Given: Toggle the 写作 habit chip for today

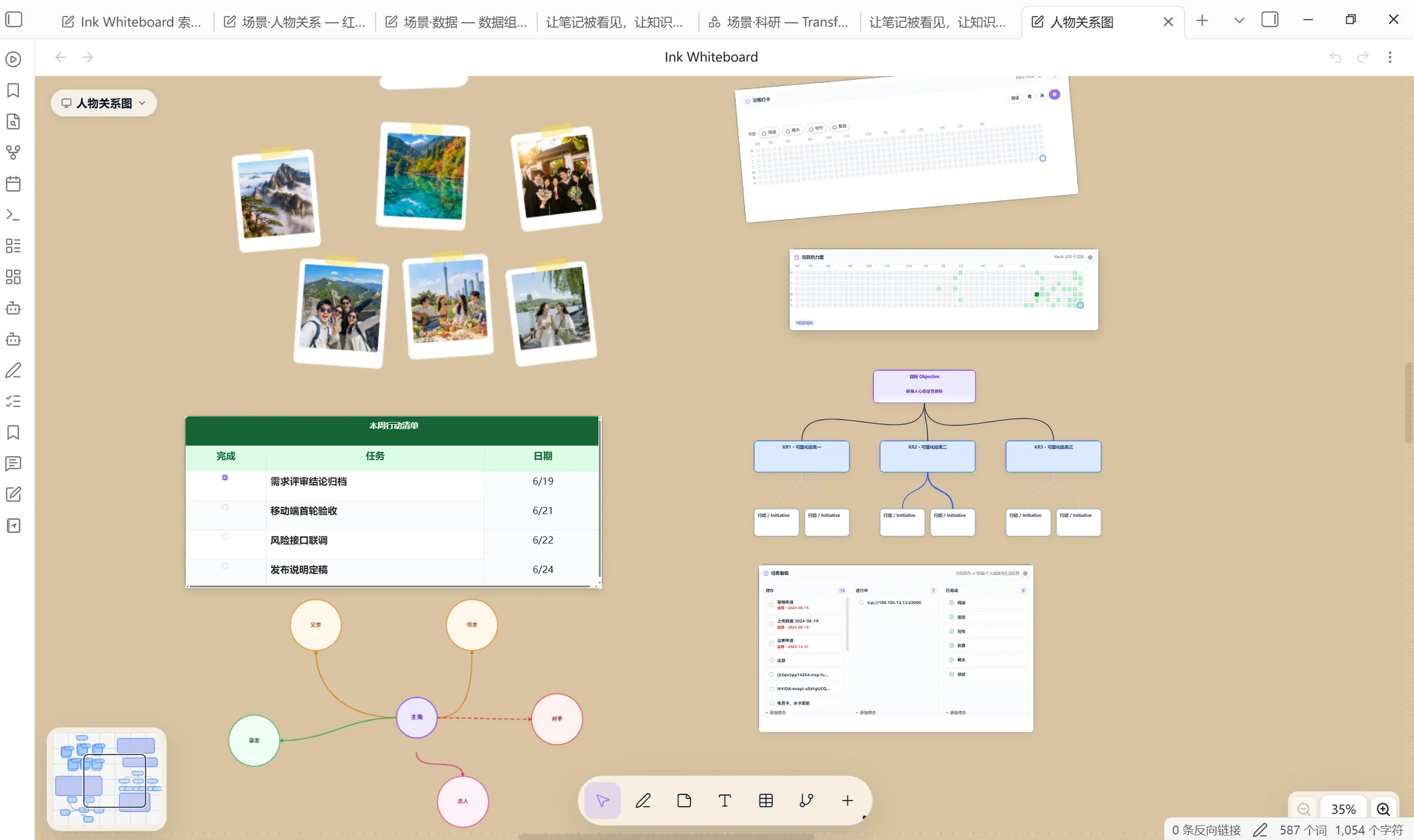Looking at the screenshot, I should 816,128.
